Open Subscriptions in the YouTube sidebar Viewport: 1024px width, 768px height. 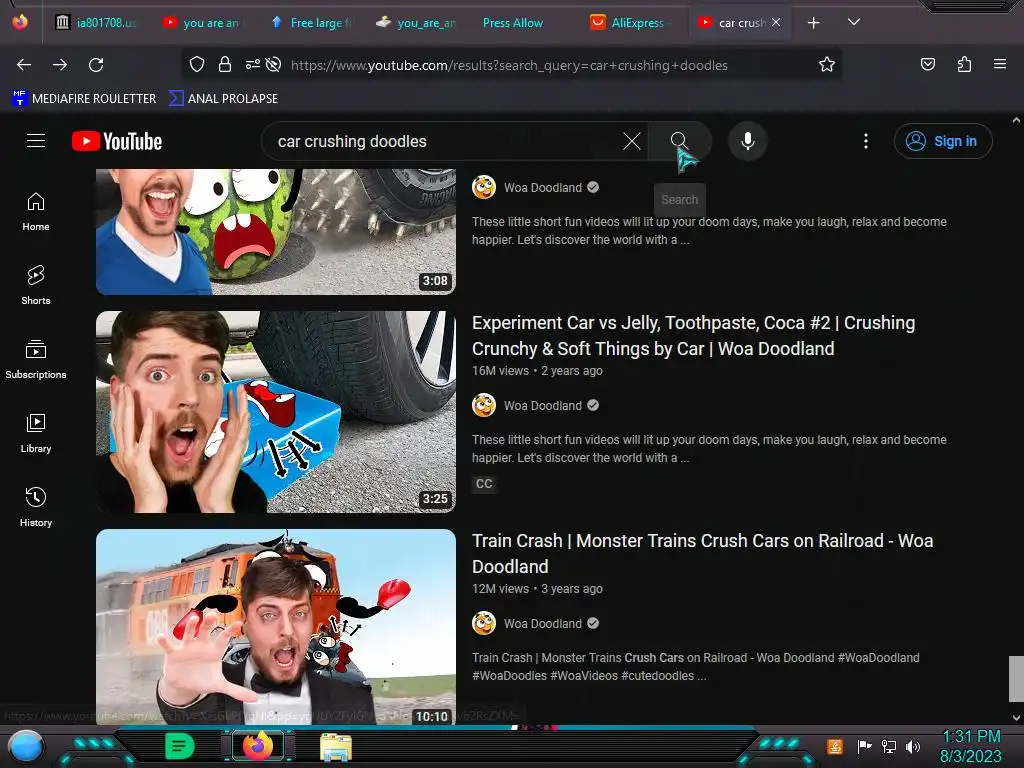36,359
